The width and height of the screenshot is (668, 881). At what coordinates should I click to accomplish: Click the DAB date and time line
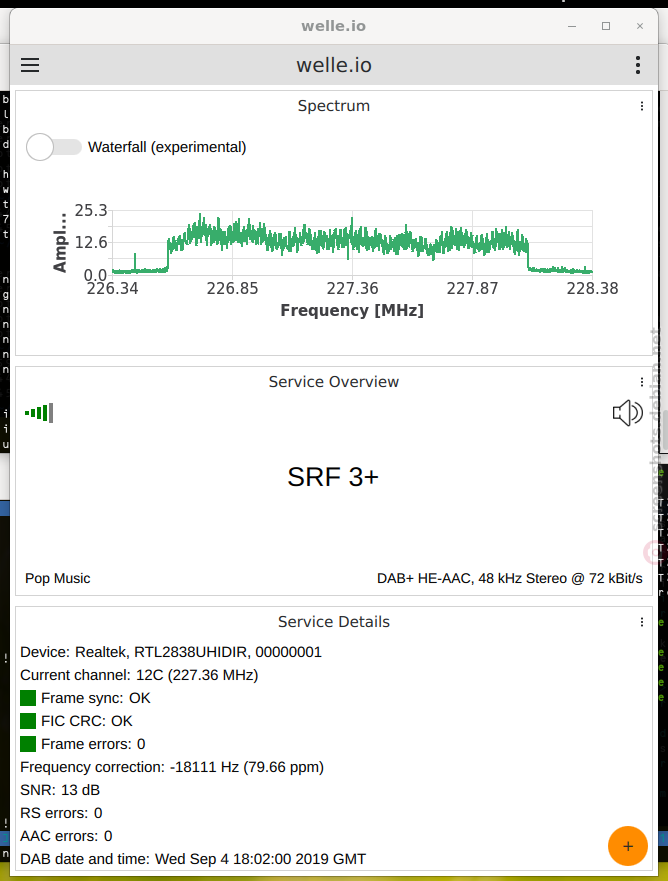point(193,859)
